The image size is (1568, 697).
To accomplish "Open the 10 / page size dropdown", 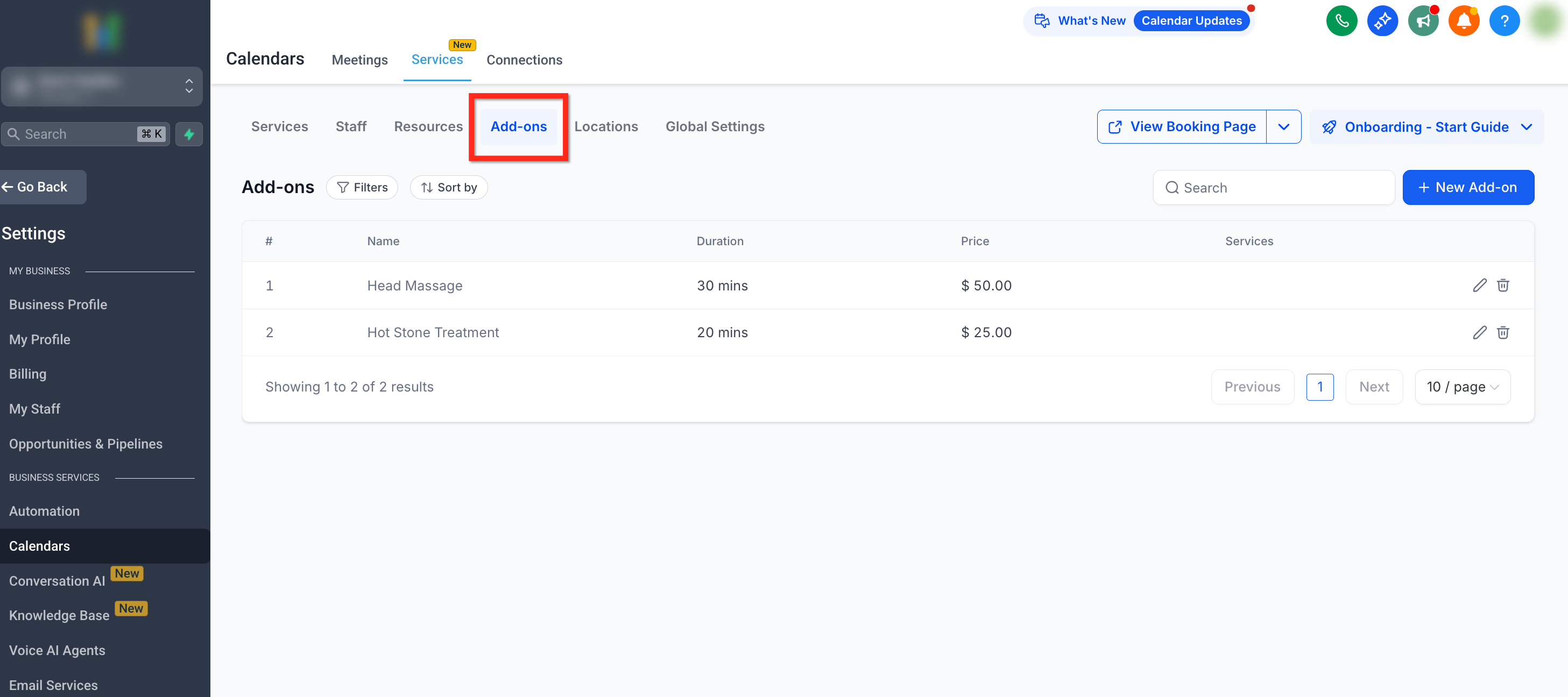I will 1462,387.
